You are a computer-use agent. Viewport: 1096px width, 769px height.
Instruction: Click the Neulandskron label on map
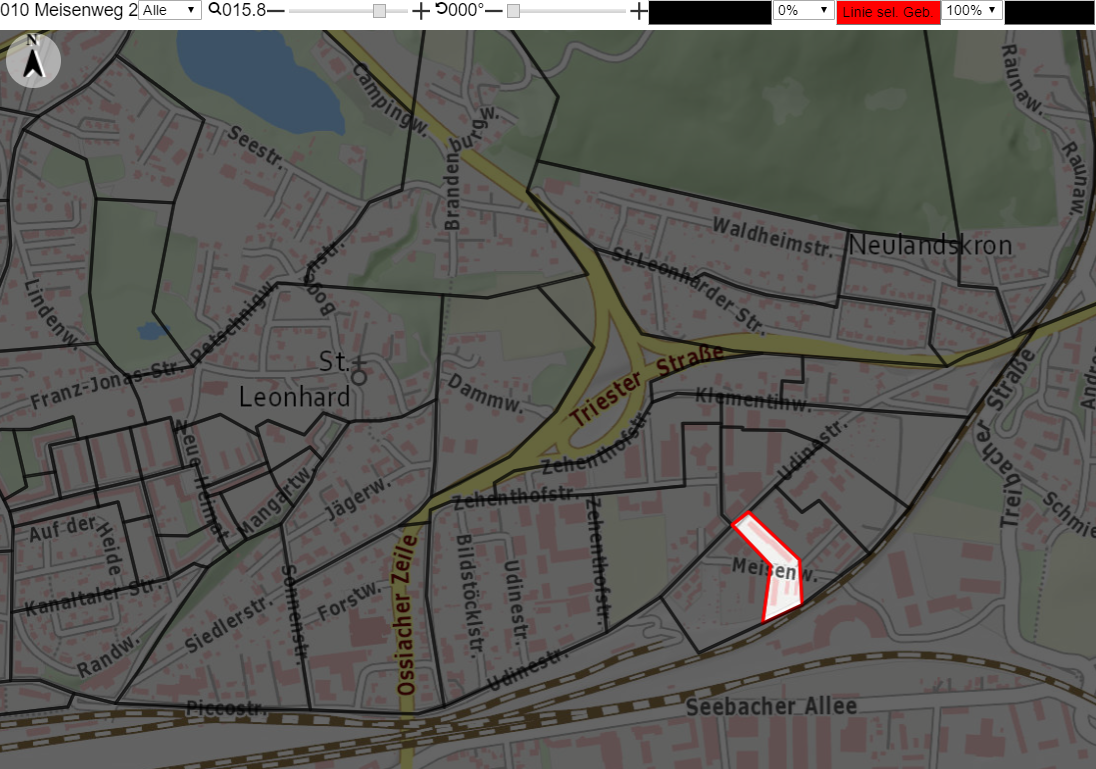(930, 245)
